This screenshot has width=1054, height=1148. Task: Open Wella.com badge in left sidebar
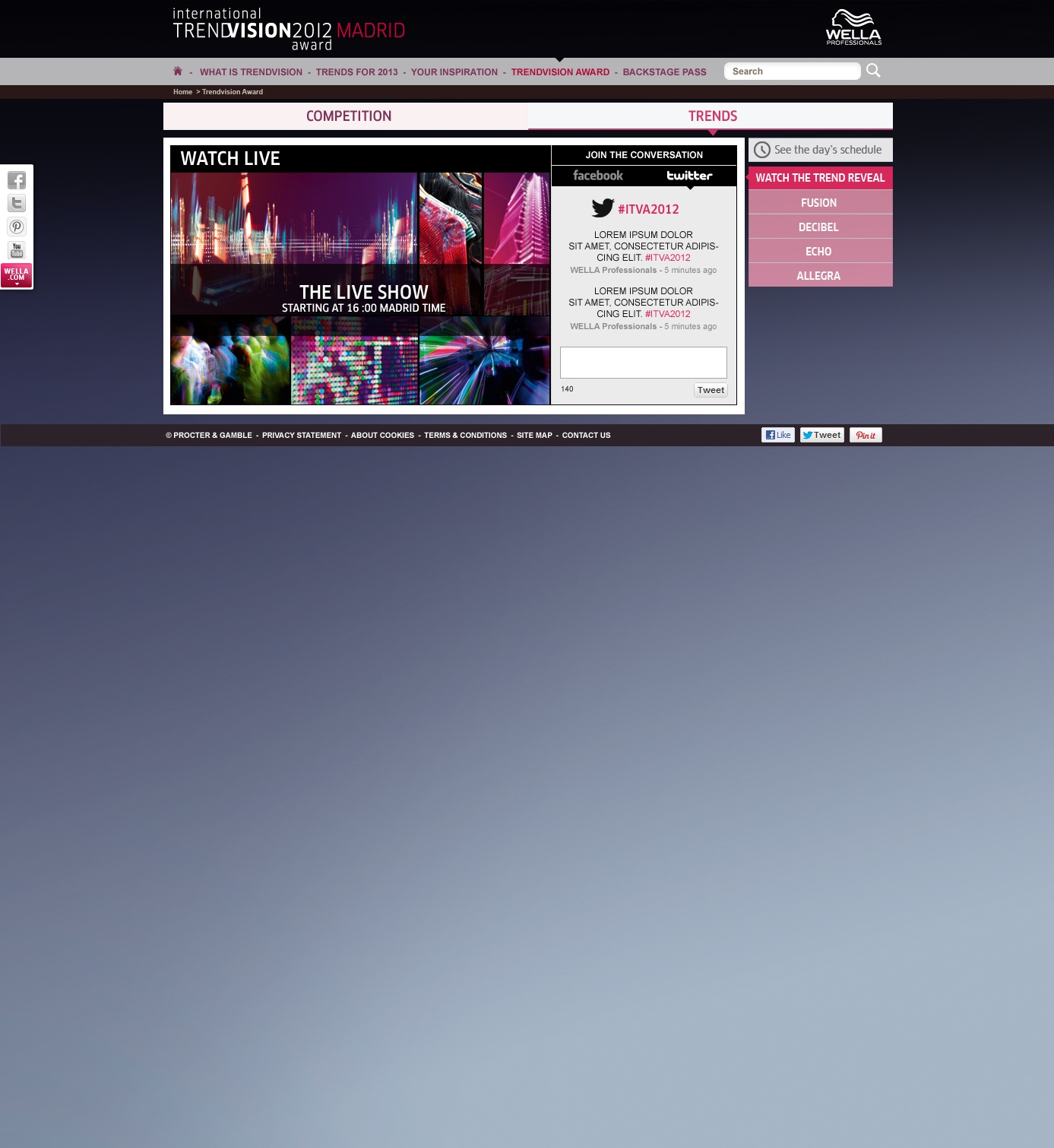17,275
